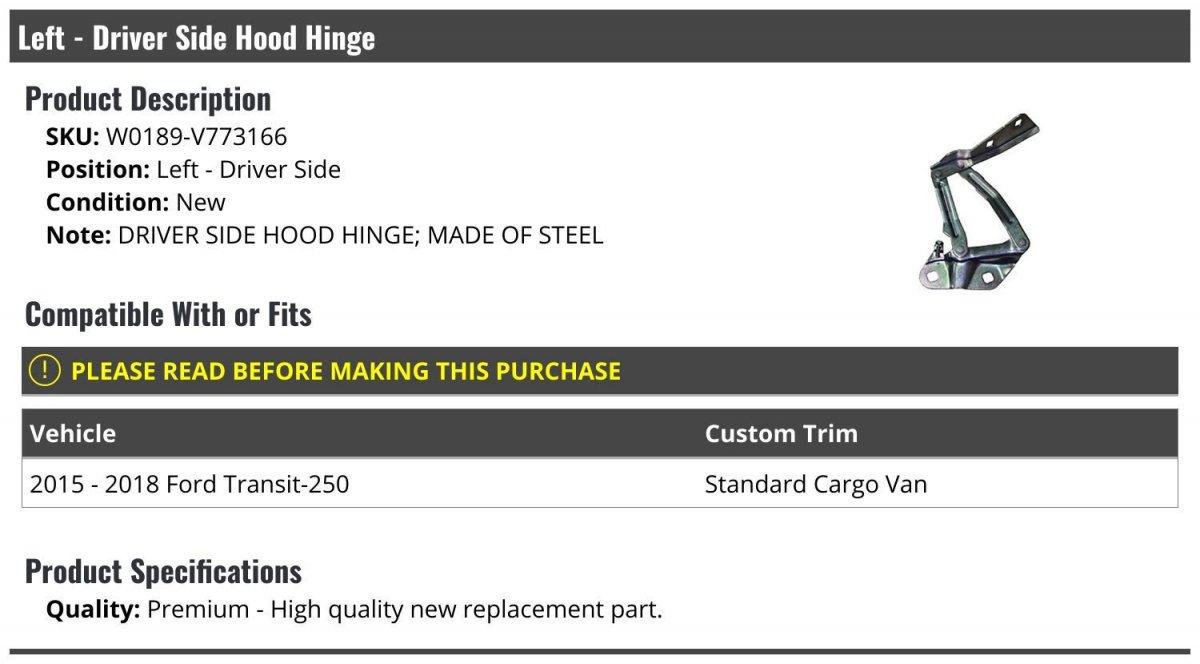Click the 'Note:' bold label

tap(79, 236)
